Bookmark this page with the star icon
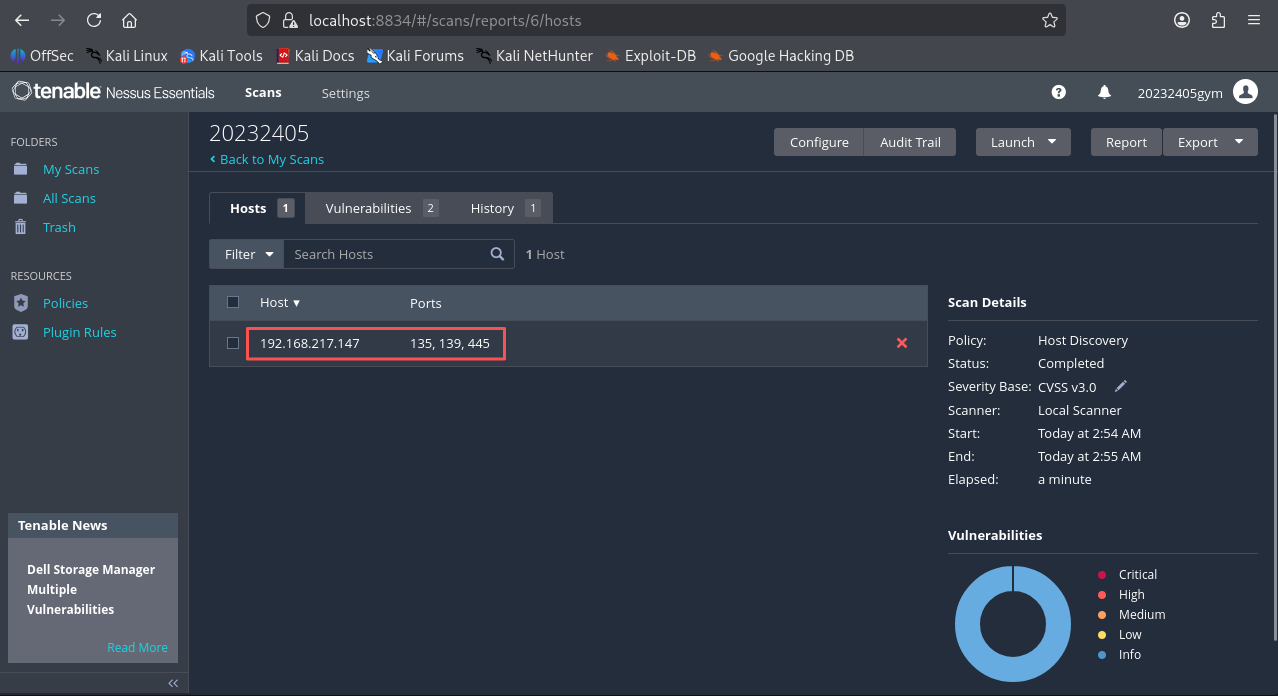This screenshot has height=696, width=1278. click(1049, 20)
